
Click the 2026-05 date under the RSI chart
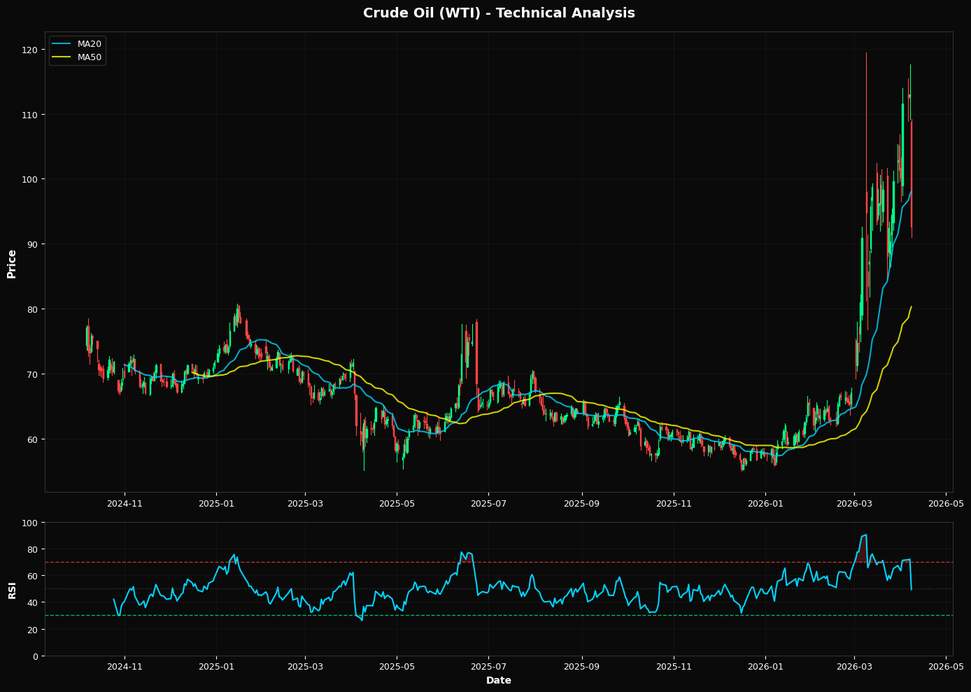(946, 667)
